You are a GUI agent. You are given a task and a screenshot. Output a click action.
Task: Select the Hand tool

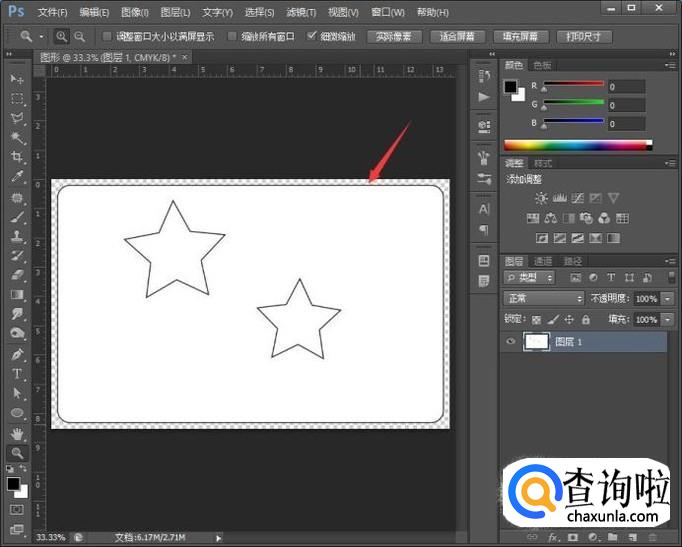click(17, 433)
